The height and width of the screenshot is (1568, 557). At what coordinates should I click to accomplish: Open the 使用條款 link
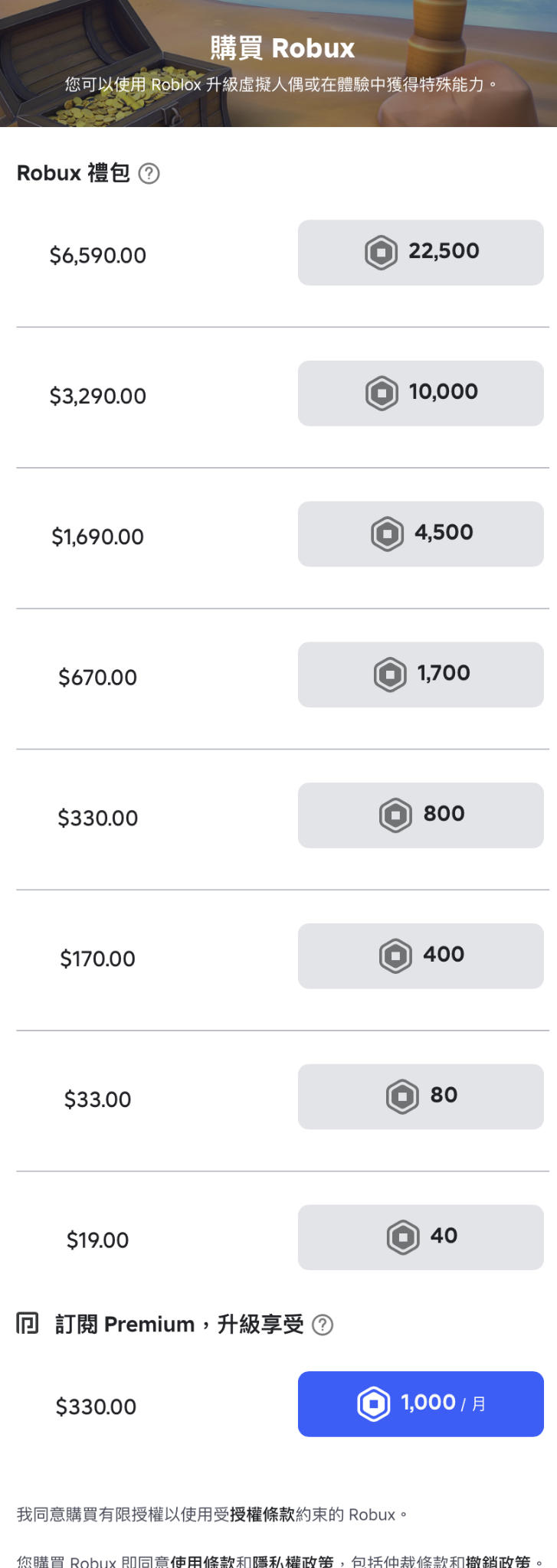pyautogui.click(x=202, y=1561)
